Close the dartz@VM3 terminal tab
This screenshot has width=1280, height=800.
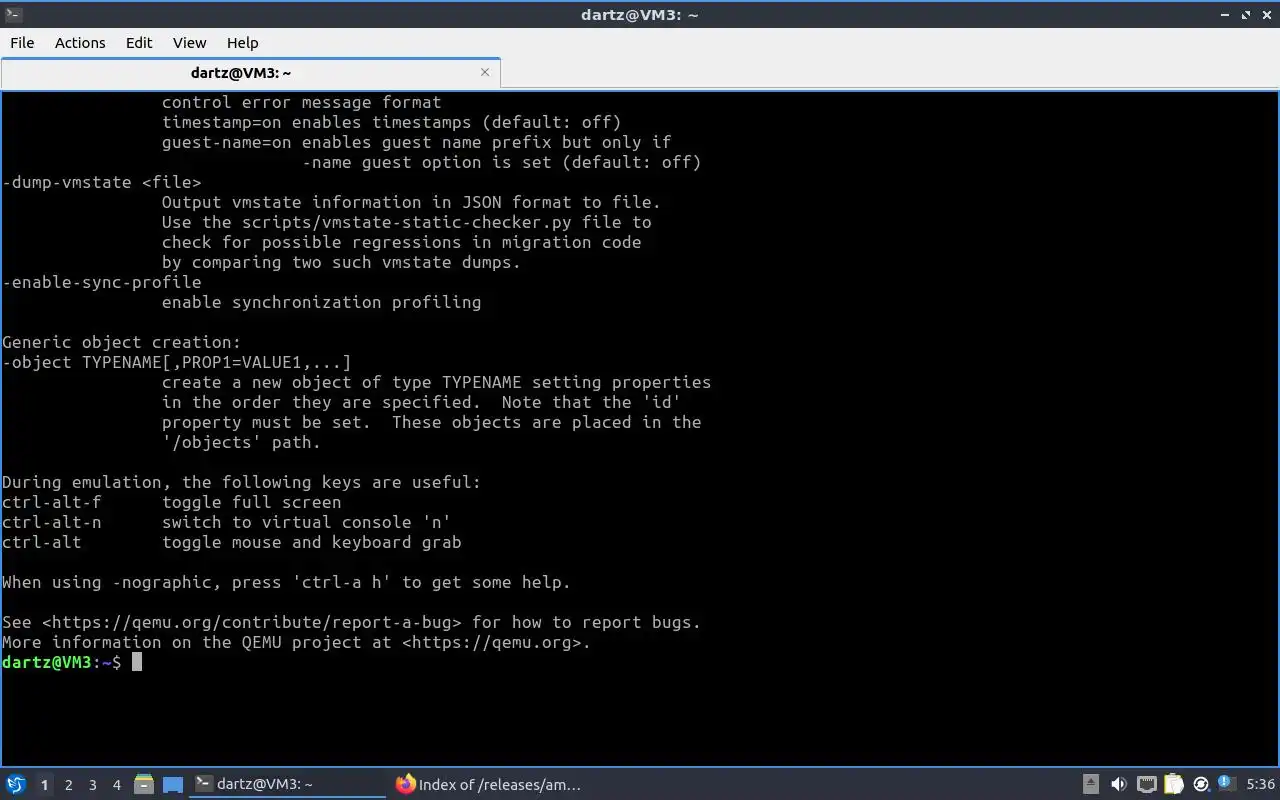pyautogui.click(x=485, y=72)
